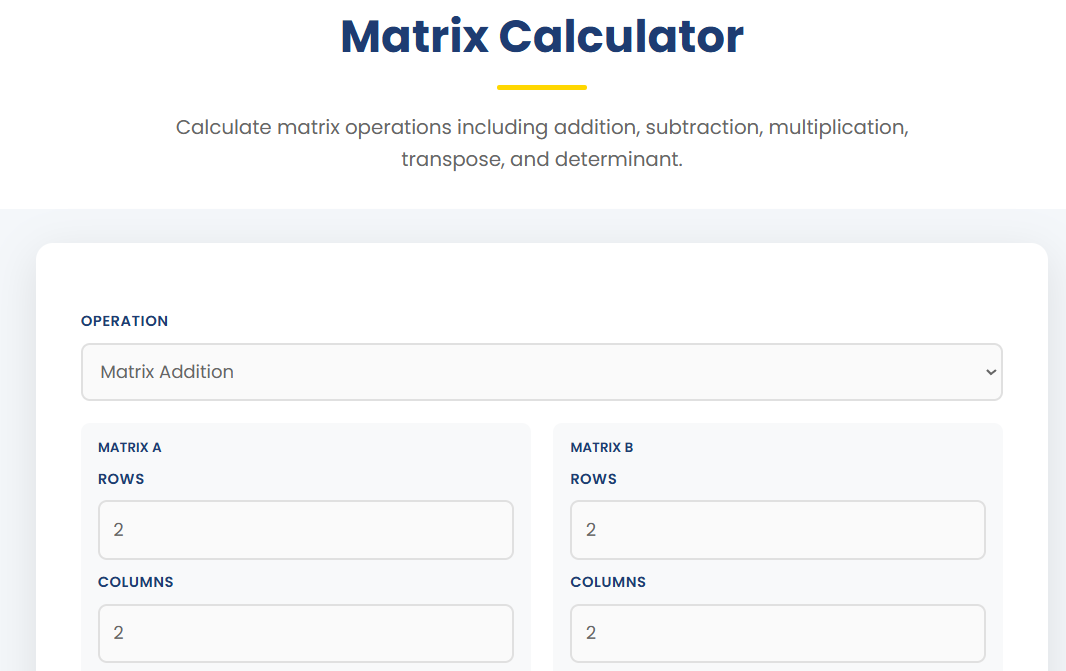Click the value 2 in Matrix A rows
Image resolution: width=1066 pixels, height=671 pixels.
click(118, 529)
